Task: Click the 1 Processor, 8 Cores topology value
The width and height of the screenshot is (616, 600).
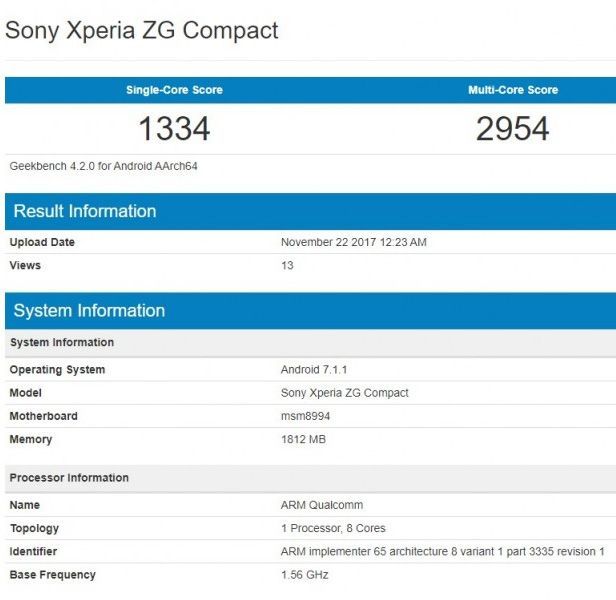Action: pos(333,528)
